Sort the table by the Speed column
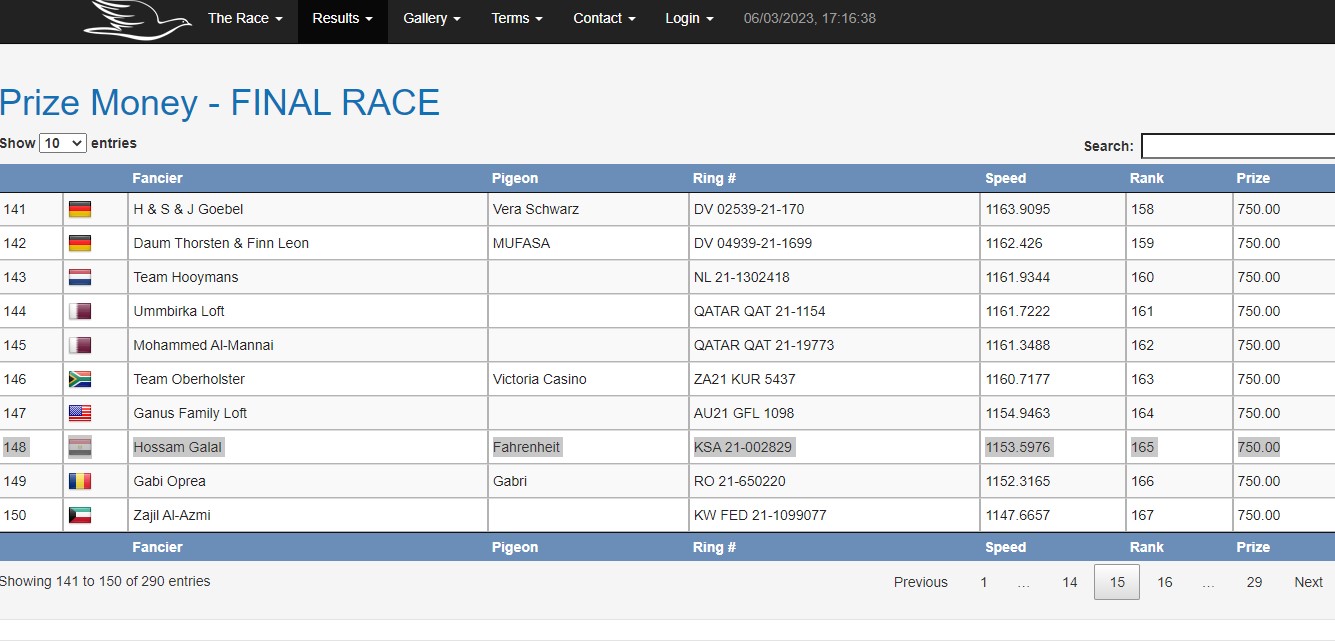The height and width of the screenshot is (641, 1335). pyautogui.click(x=1005, y=178)
